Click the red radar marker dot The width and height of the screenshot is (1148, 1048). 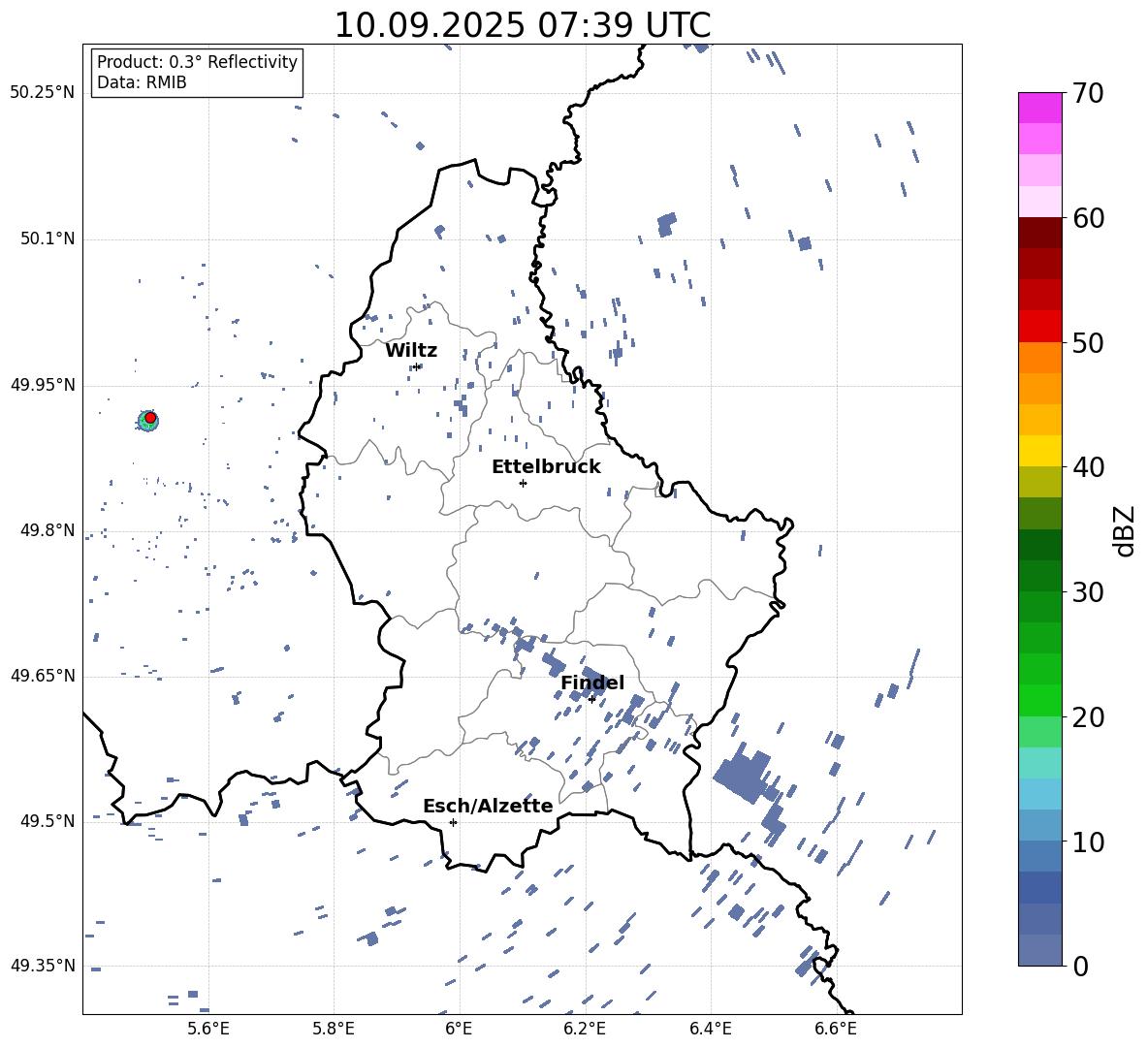click(x=150, y=418)
